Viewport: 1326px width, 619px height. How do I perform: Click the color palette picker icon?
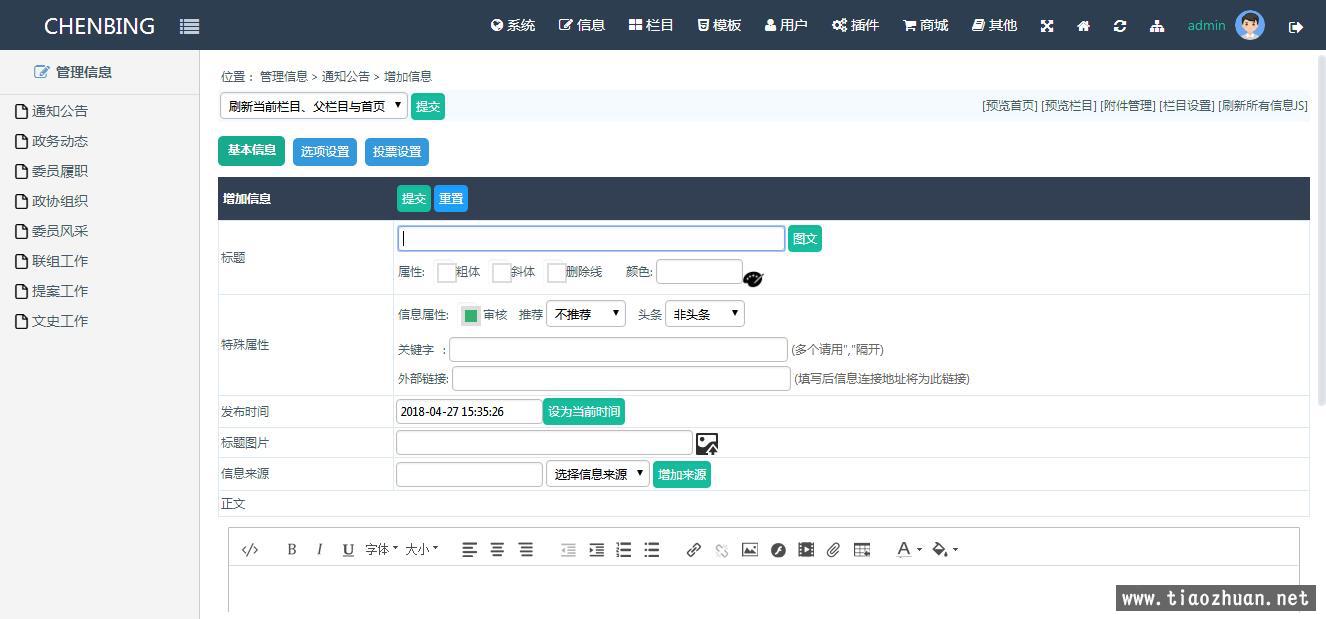[753, 278]
